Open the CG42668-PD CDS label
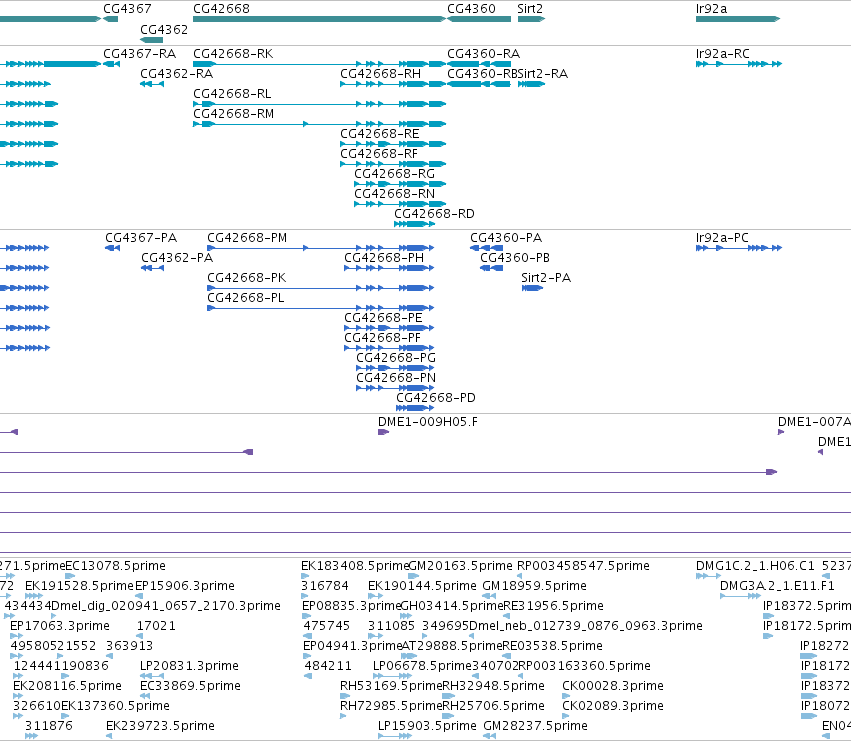 (x=436, y=398)
